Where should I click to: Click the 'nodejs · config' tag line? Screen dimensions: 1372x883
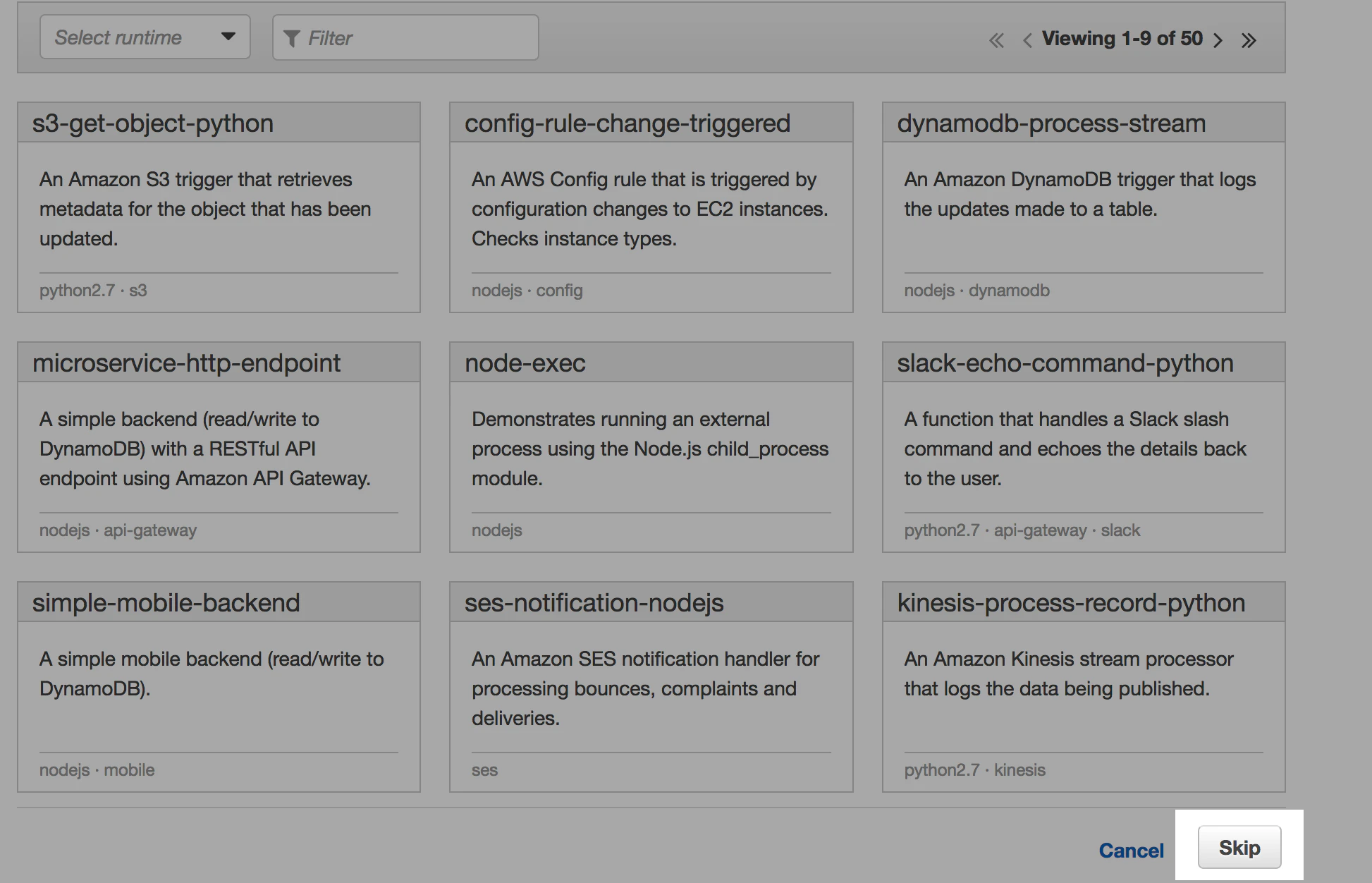pos(527,291)
